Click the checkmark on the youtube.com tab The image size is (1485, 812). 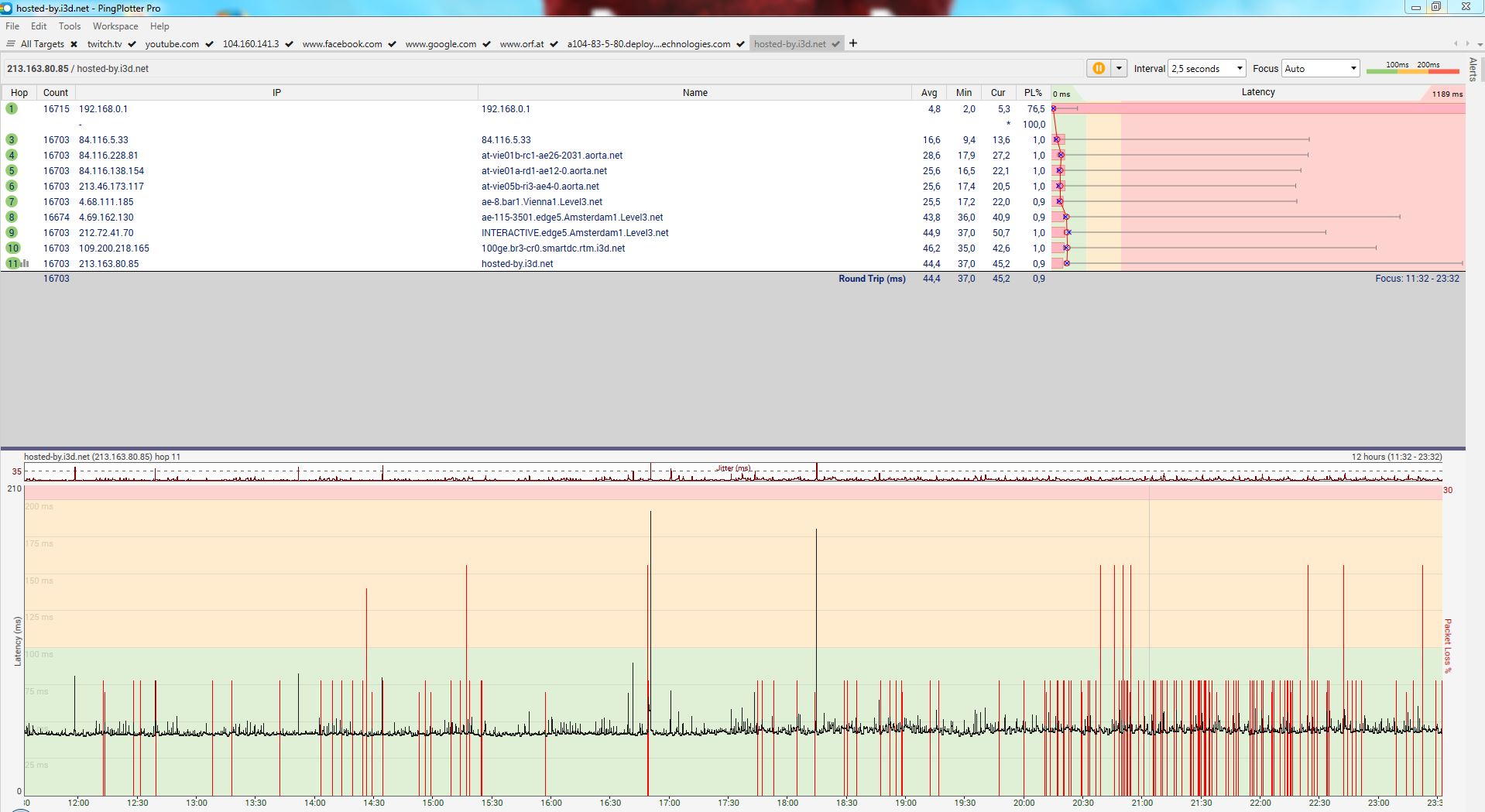(x=209, y=44)
